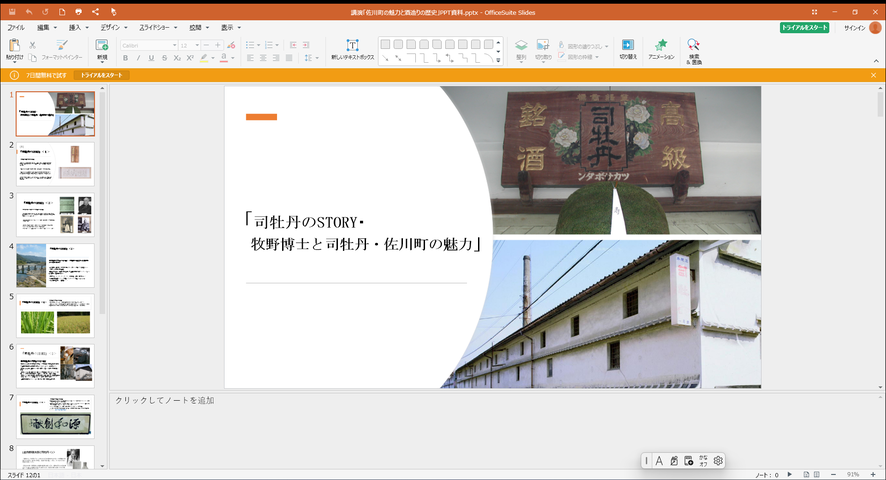Toggle italic formatting

click(x=138, y=58)
